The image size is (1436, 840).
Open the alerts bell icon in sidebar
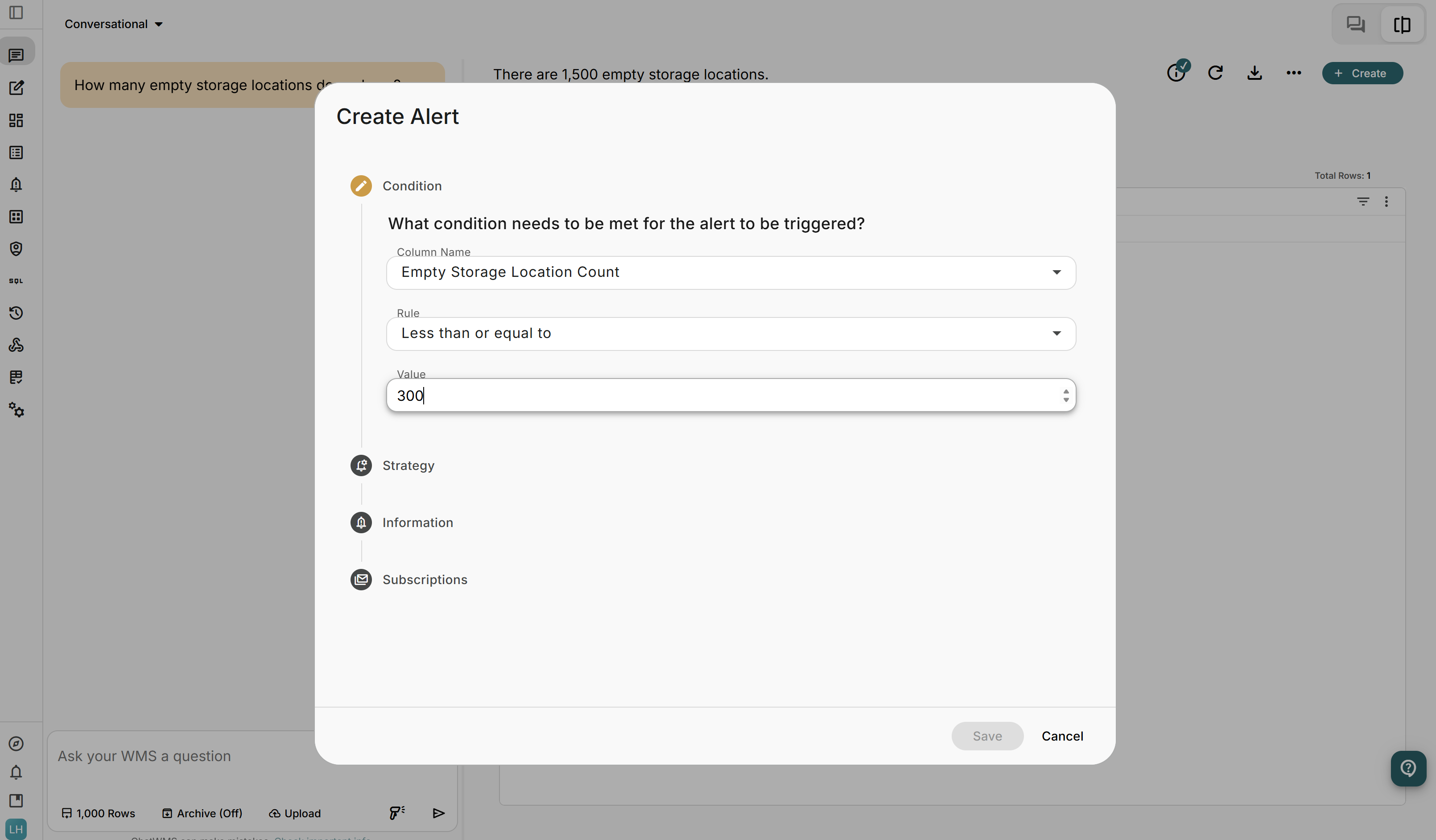tap(16, 185)
